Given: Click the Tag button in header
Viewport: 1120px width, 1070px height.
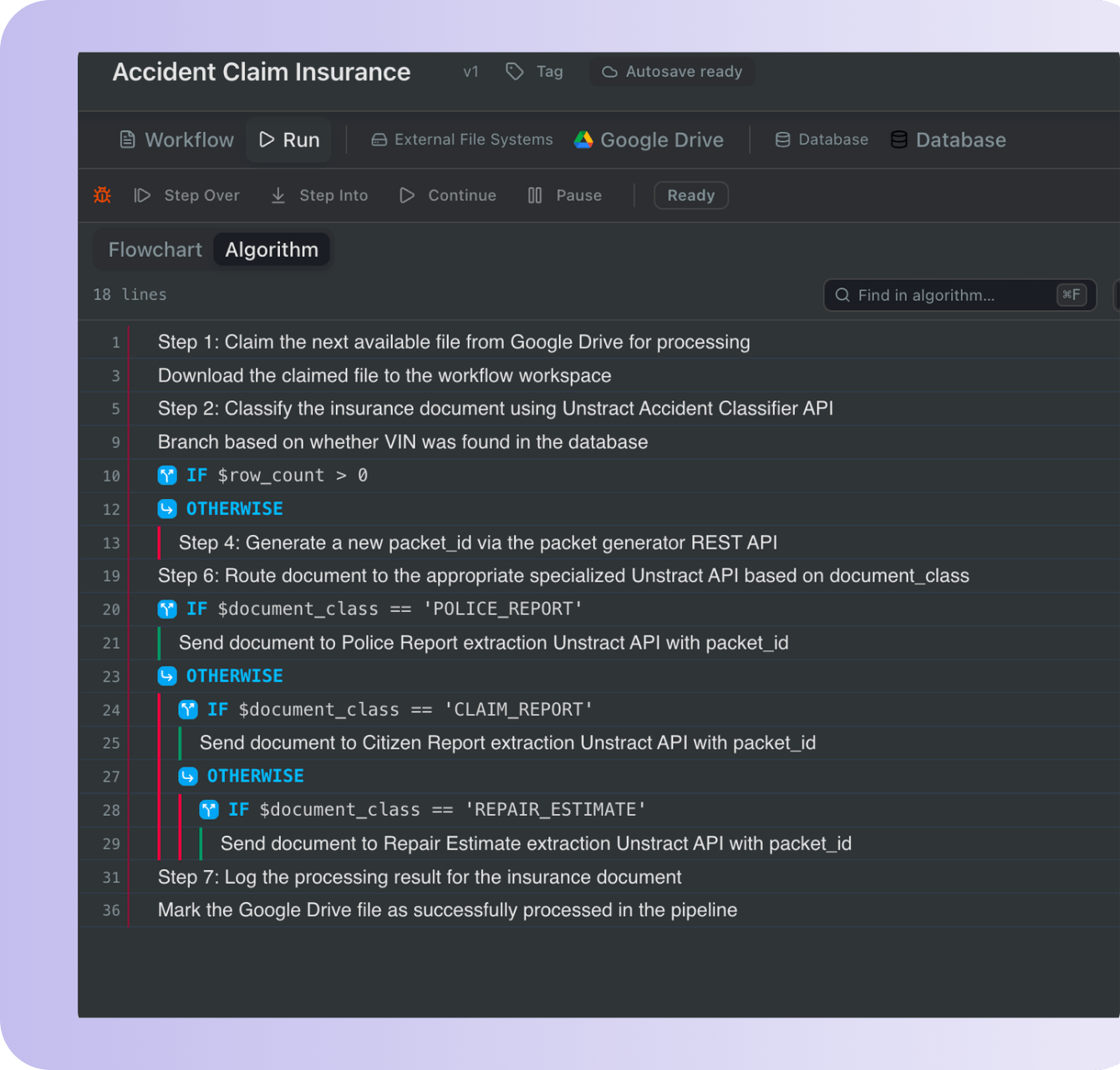Looking at the screenshot, I should coord(534,72).
